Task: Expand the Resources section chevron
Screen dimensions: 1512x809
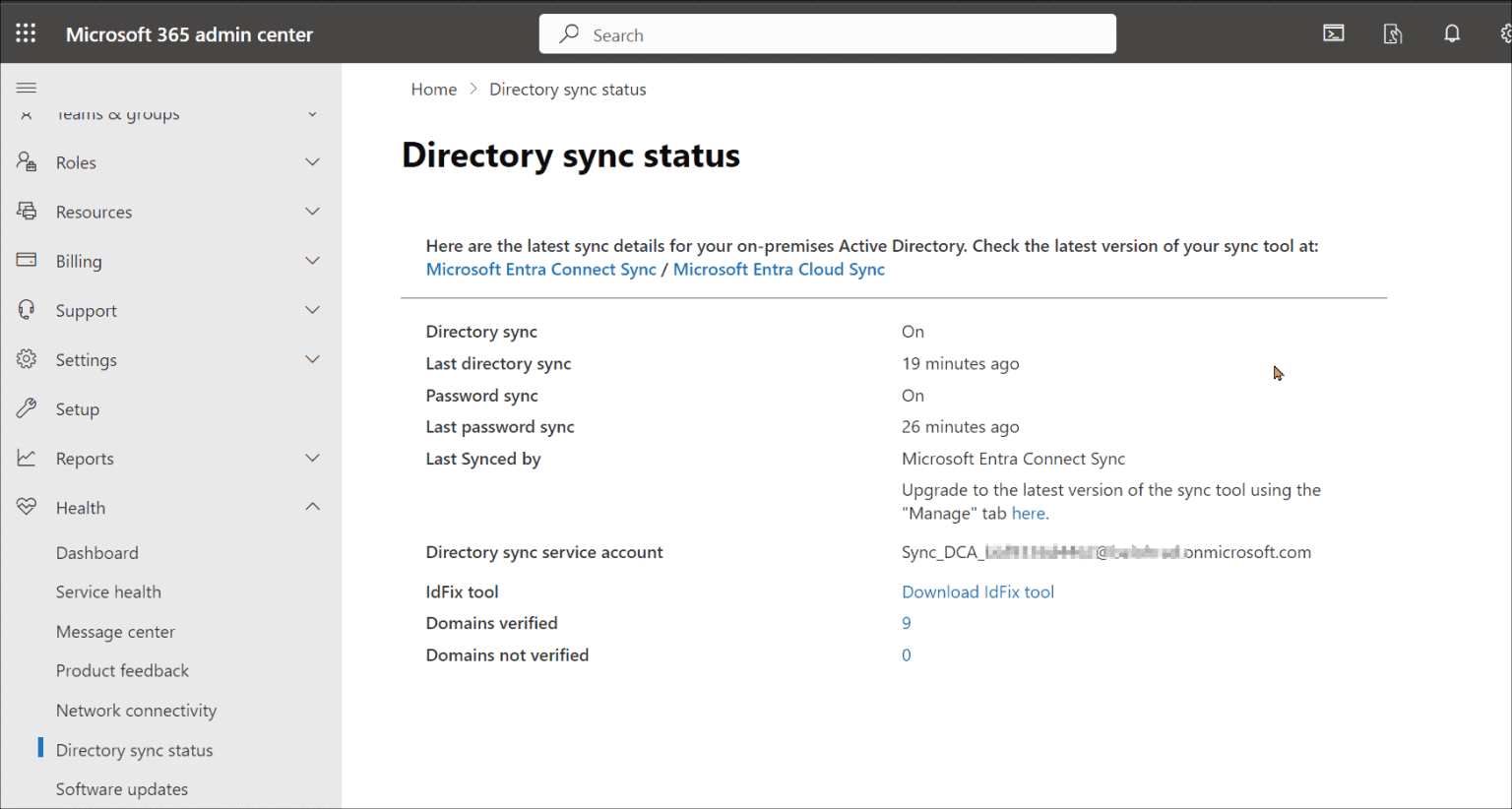Action: (x=312, y=212)
